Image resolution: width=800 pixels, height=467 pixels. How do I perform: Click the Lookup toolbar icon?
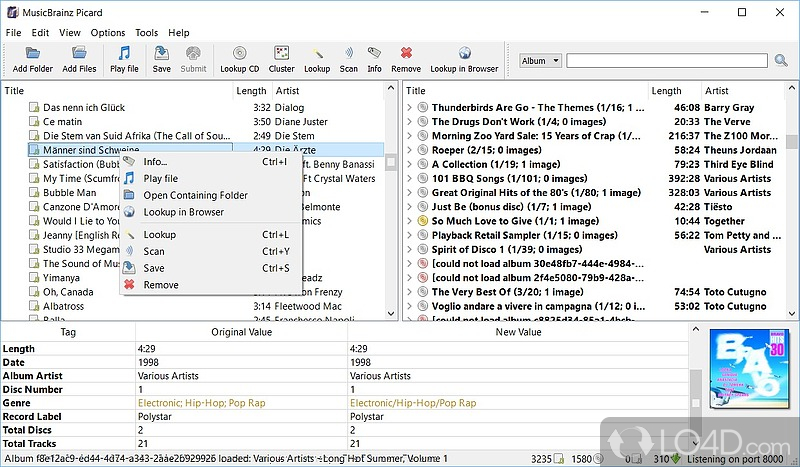pyautogui.click(x=317, y=53)
